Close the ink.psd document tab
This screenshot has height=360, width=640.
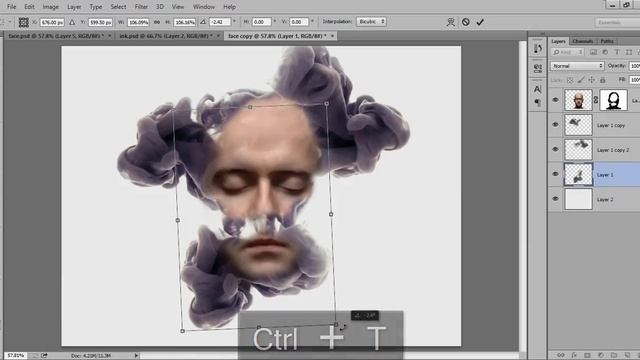218,36
